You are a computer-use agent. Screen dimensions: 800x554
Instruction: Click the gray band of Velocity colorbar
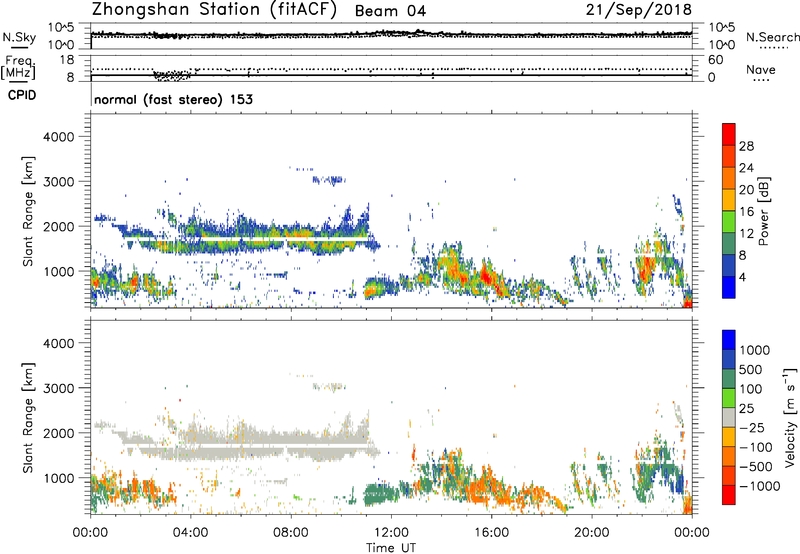(729, 418)
